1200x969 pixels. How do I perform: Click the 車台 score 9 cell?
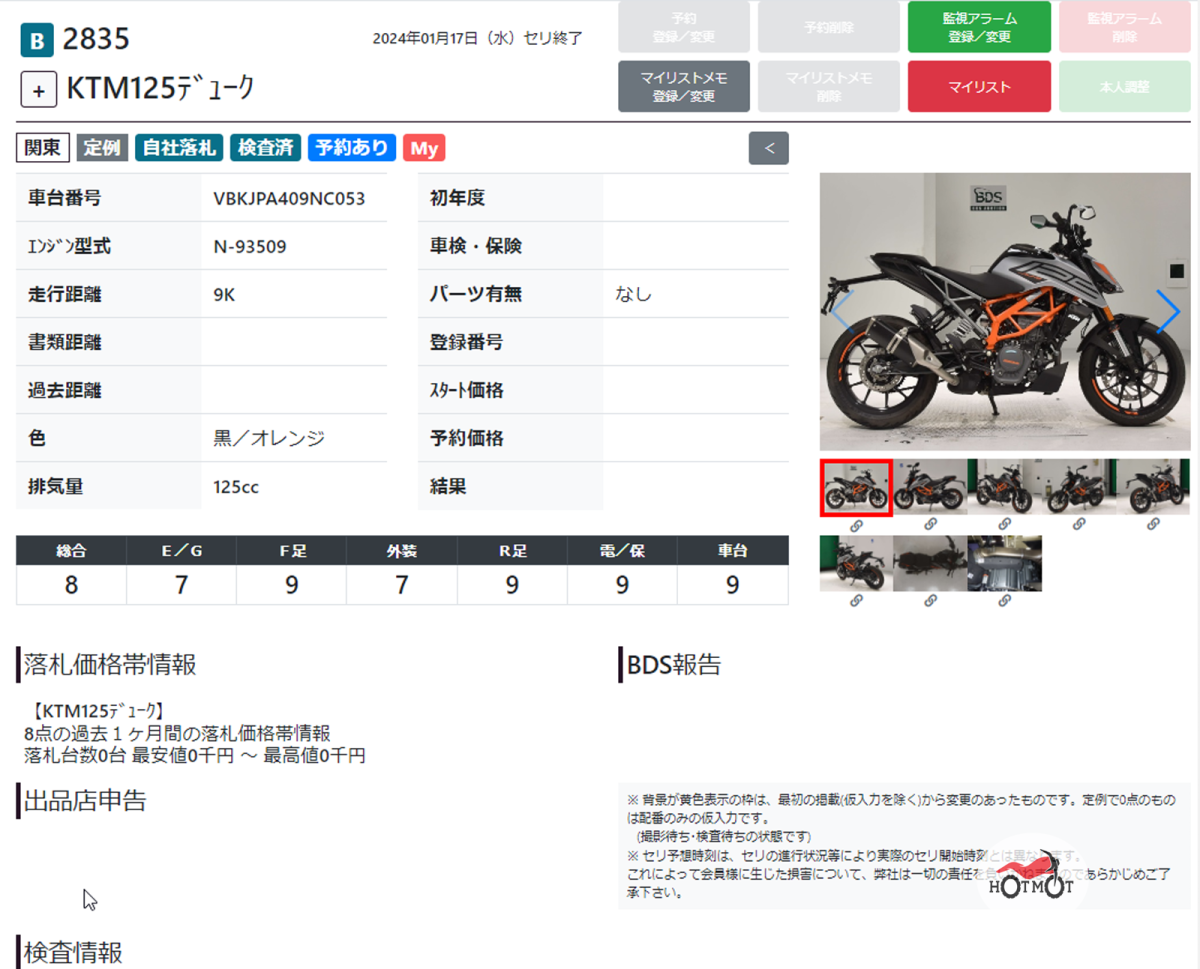[733, 585]
